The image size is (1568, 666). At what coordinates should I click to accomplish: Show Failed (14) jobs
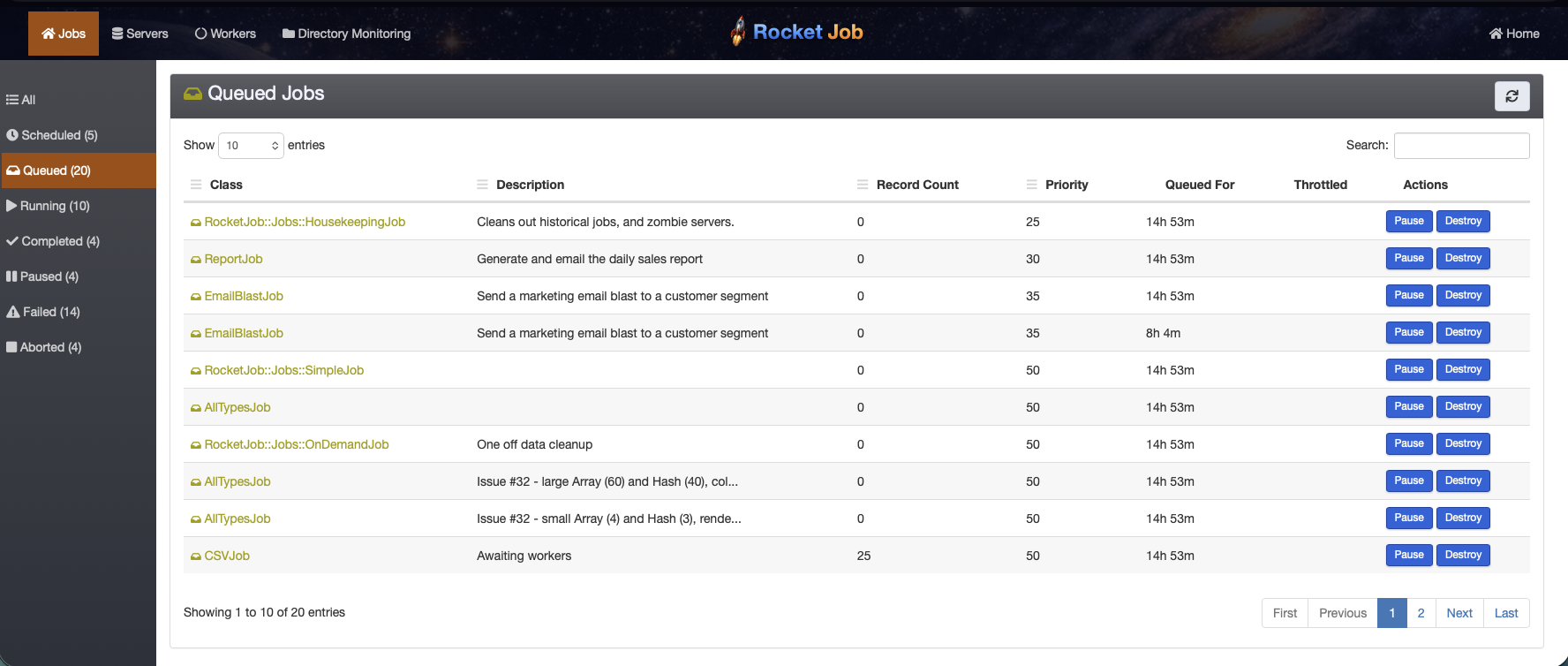(x=78, y=312)
